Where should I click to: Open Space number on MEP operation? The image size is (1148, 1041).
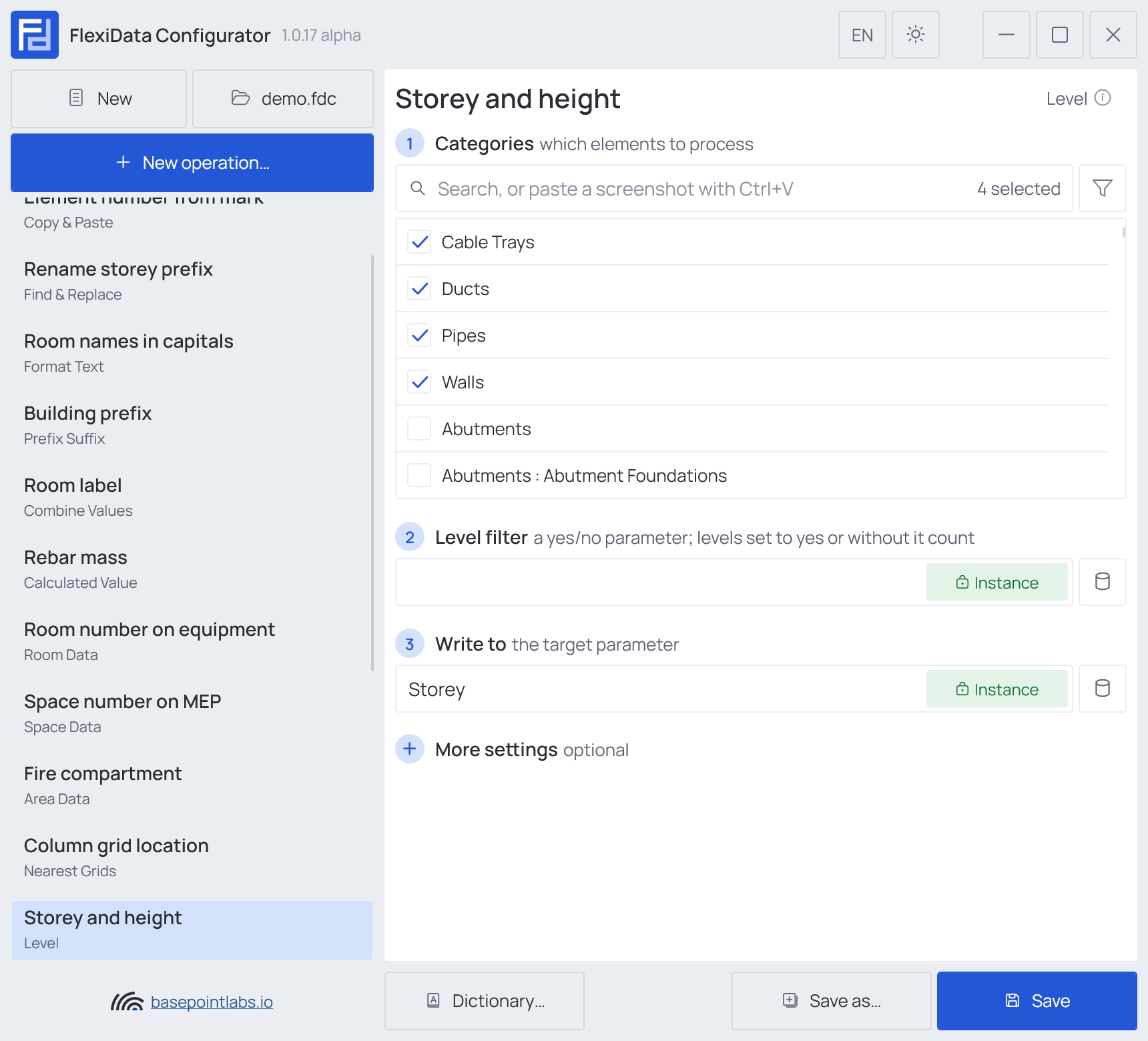point(191,713)
